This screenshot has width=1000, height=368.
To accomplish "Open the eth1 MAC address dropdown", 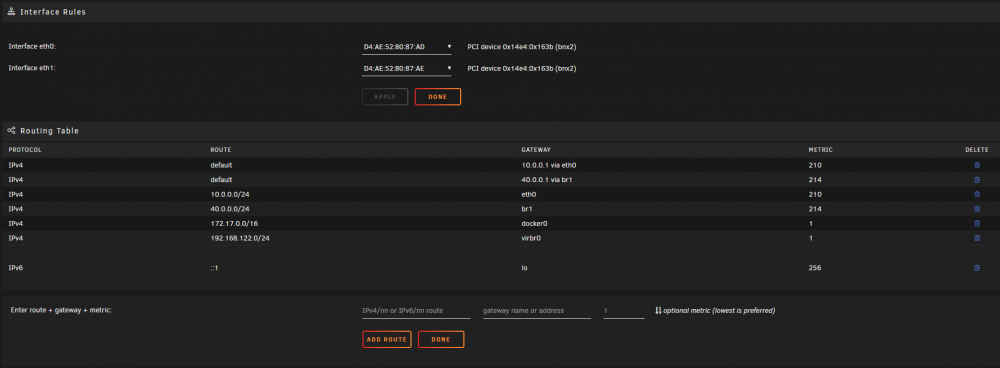I will click(x=406, y=68).
